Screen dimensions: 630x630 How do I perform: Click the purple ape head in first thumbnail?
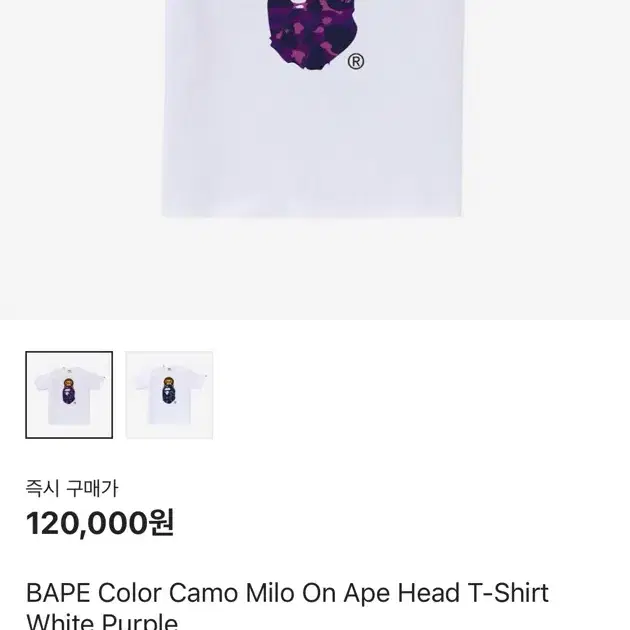(x=69, y=396)
